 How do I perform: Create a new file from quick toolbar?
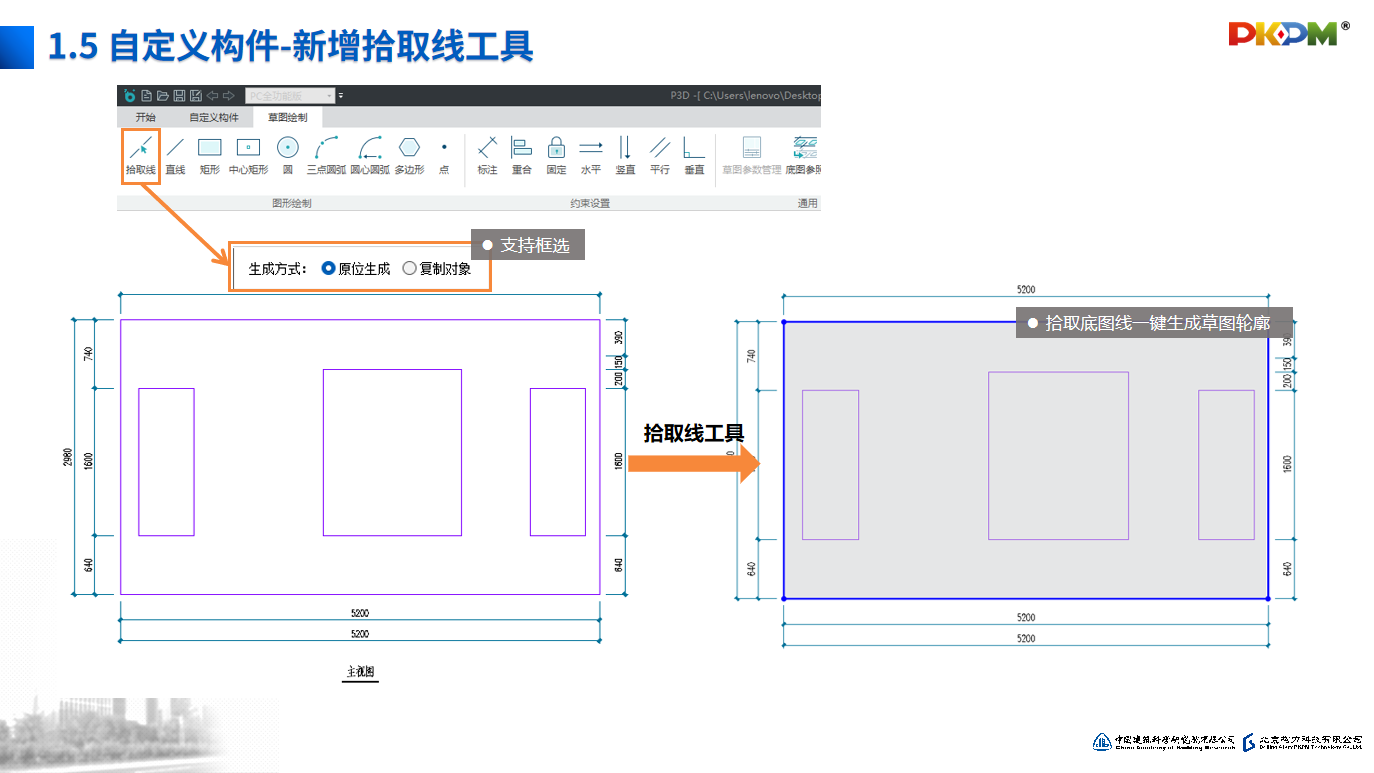click(x=146, y=96)
